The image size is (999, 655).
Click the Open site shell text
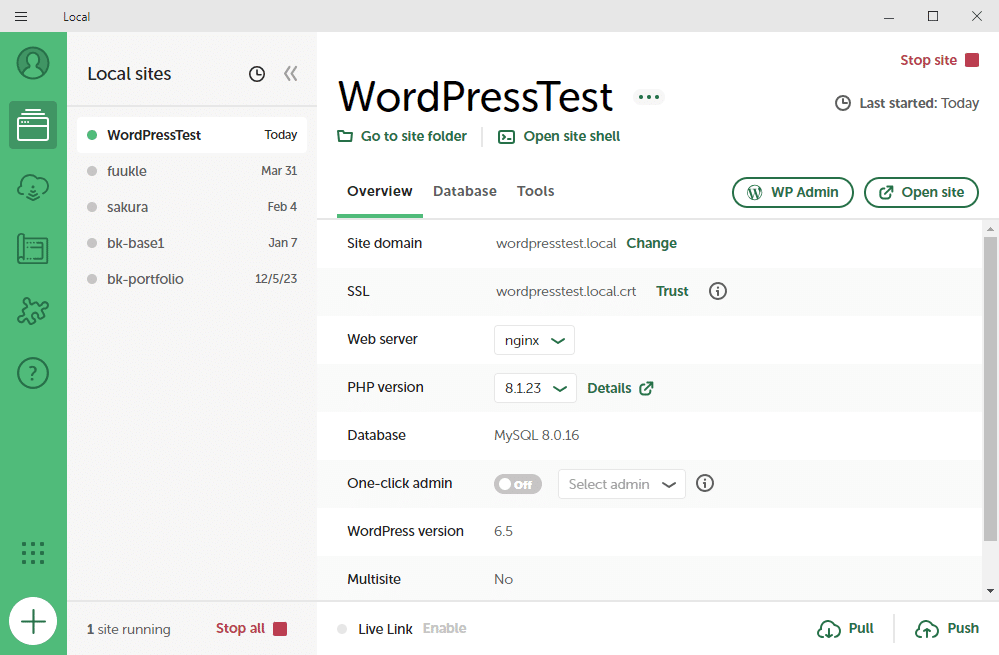point(571,136)
